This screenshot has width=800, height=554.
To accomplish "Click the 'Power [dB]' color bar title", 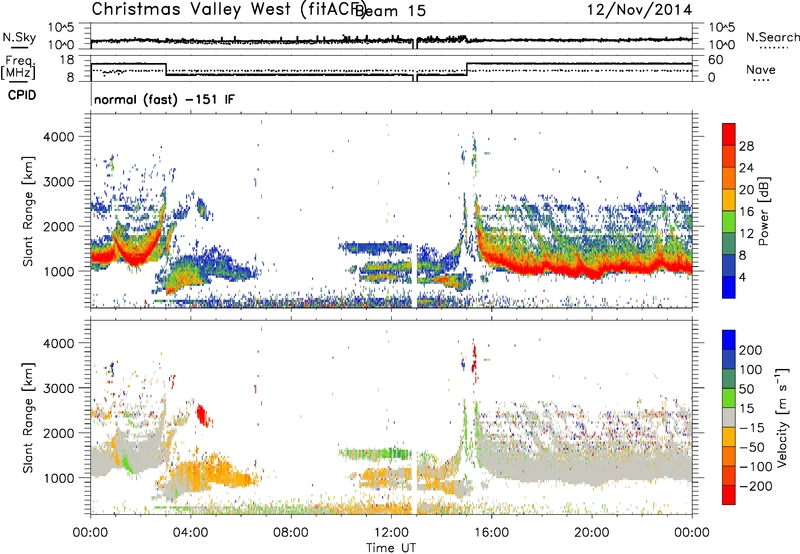I will coord(764,211).
